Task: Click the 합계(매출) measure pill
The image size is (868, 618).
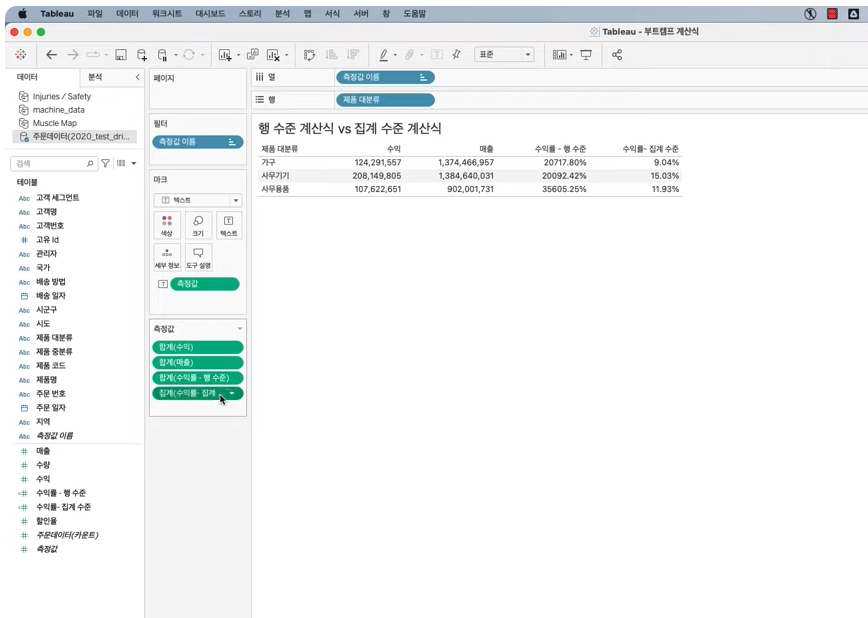Action: point(198,363)
